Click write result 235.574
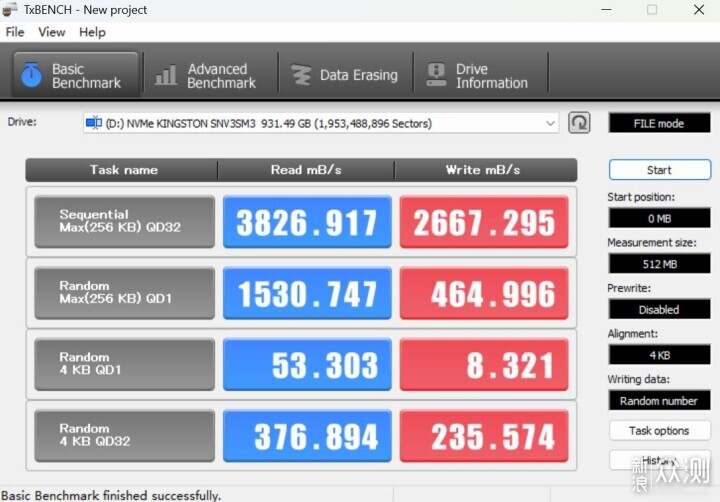The height and width of the screenshot is (502, 720). point(484,435)
